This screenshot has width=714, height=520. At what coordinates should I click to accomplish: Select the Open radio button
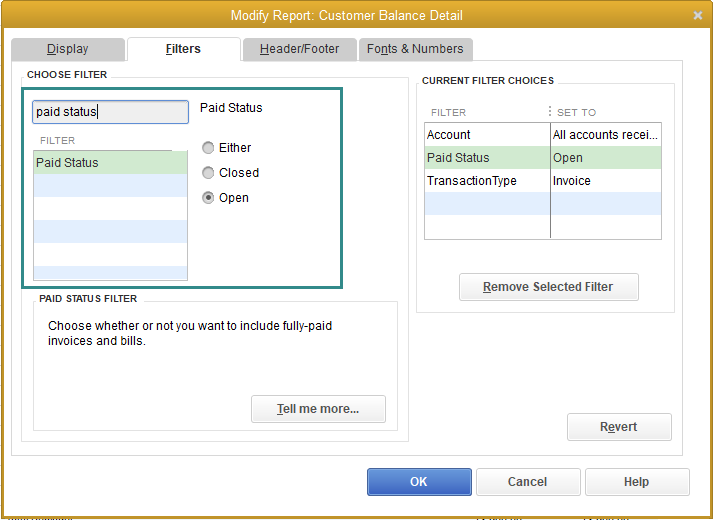pos(208,198)
